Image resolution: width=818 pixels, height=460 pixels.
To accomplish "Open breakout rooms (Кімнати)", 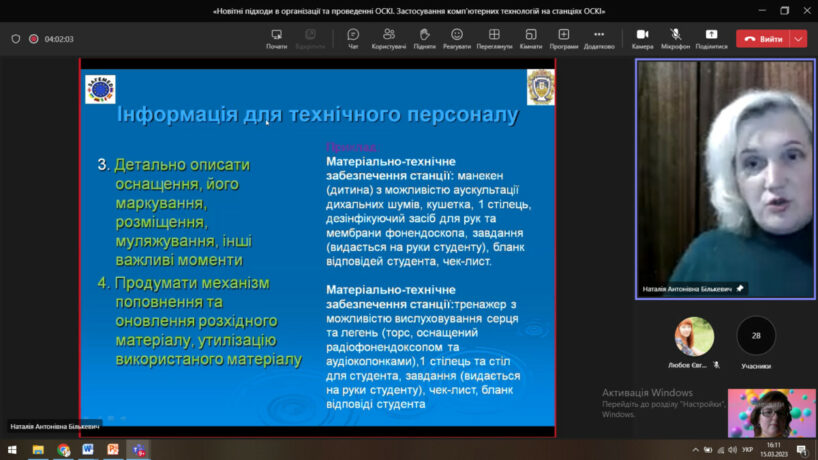I will 531,38.
